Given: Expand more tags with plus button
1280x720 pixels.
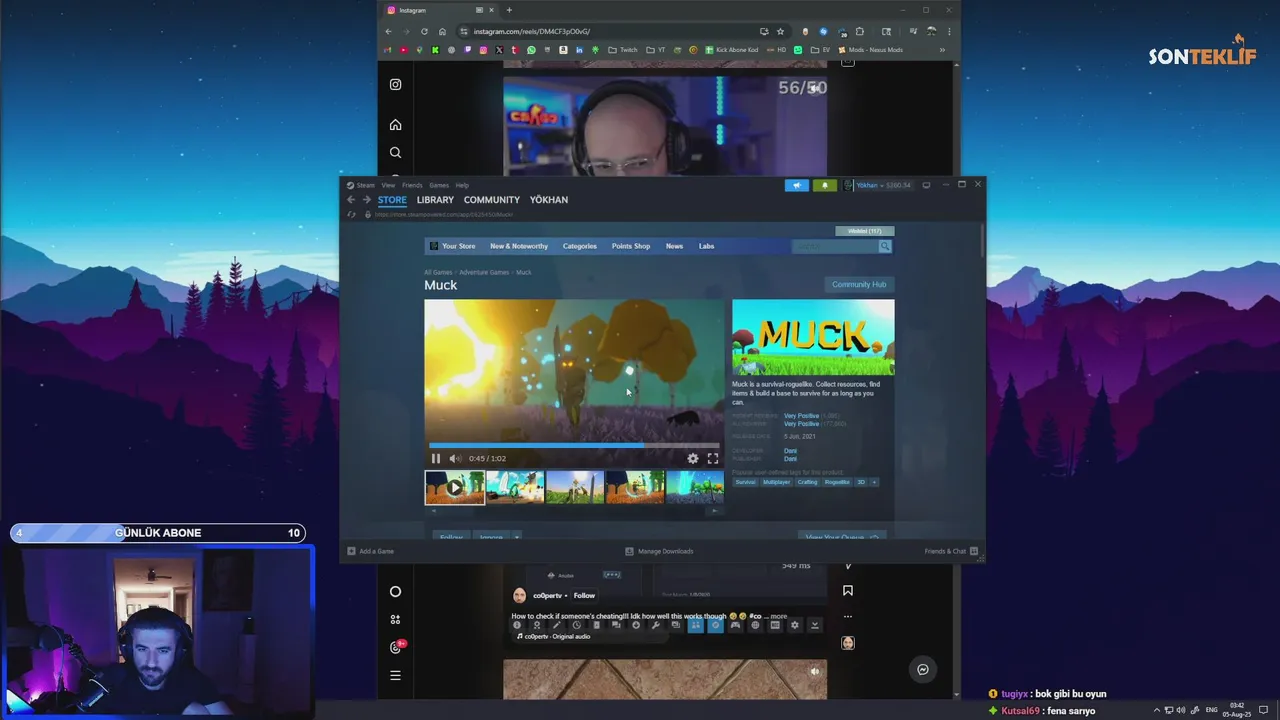Looking at the screenshot, I should 874,482.
